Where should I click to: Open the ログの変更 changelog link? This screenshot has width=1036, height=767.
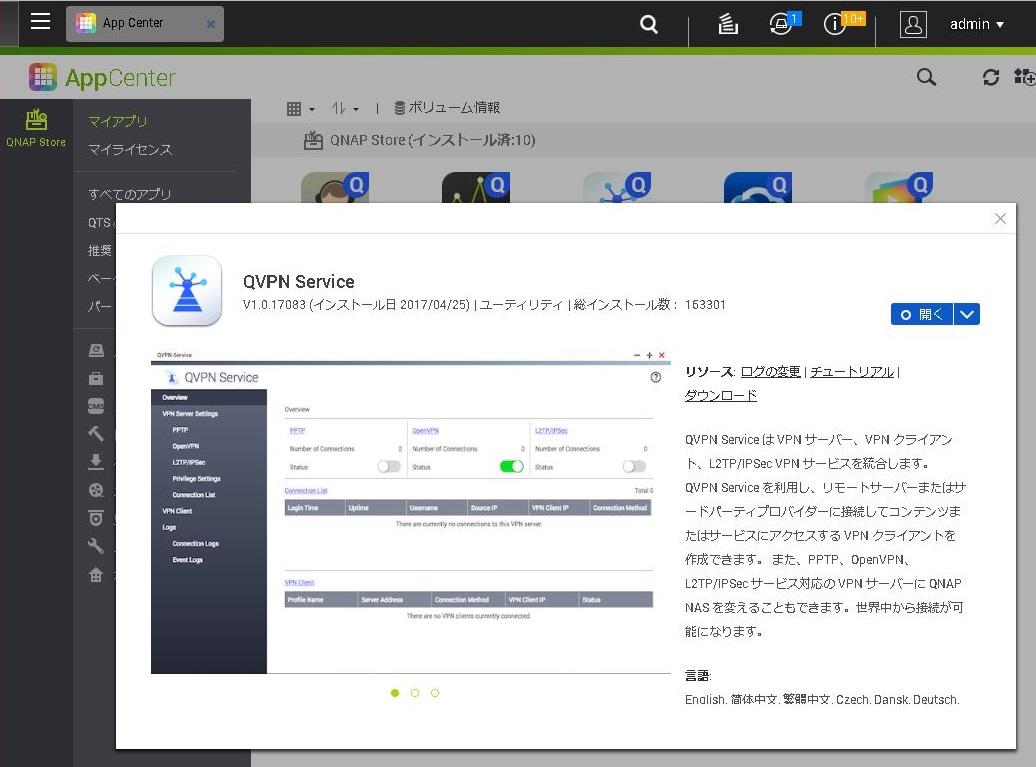(770, 372)
